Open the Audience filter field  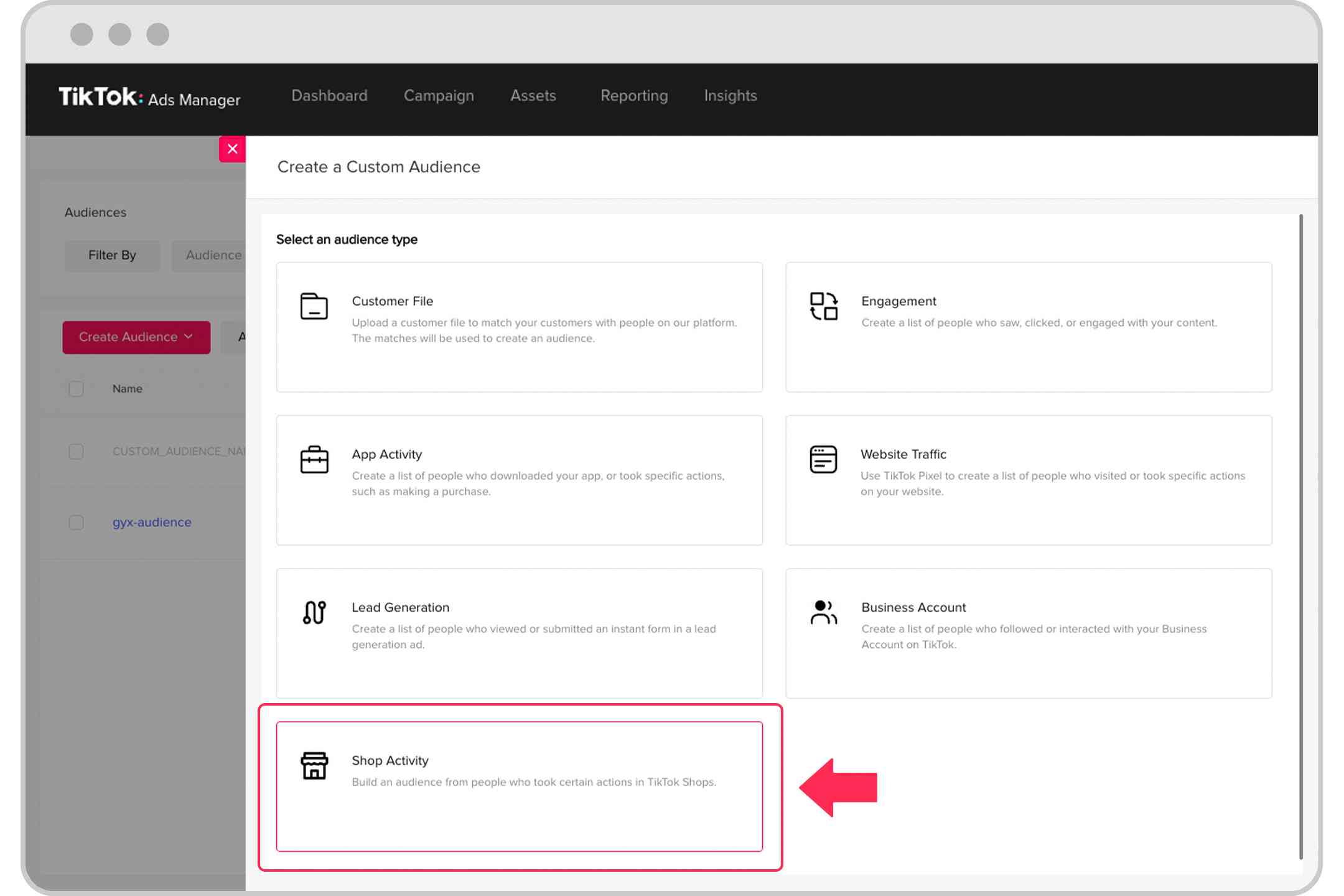point(210,255)
